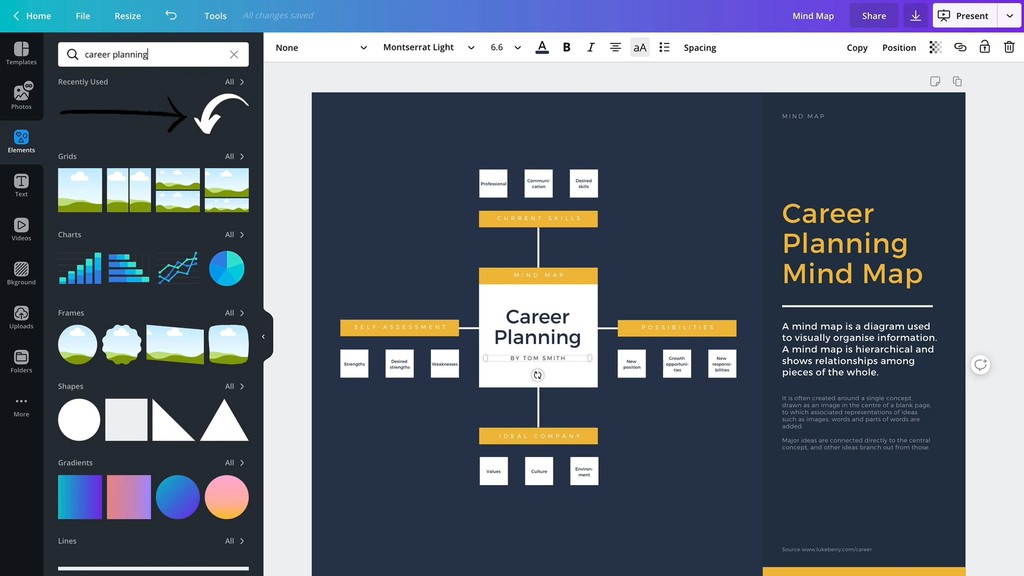Open the Montserrat Light font dropdown
This screenshot has height=576, width=1024.
(428, 47)
